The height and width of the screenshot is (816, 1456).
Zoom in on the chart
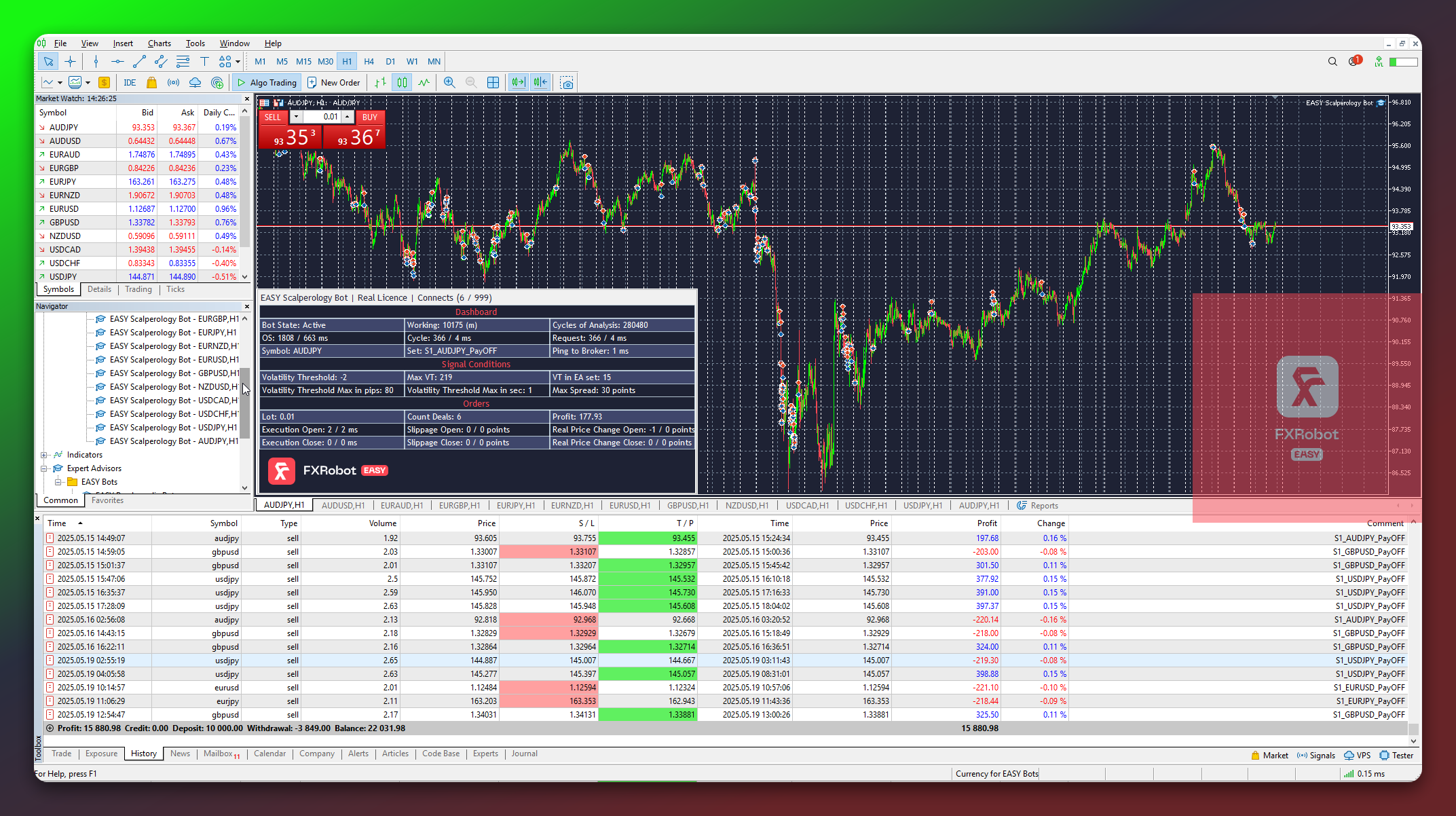(449, 83)
